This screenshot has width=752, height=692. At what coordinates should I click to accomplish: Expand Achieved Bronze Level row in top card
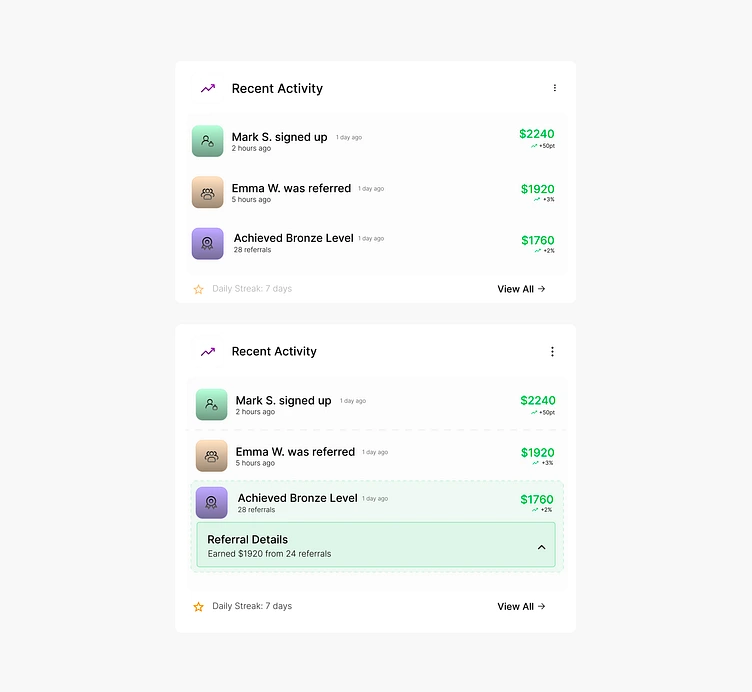376,244
